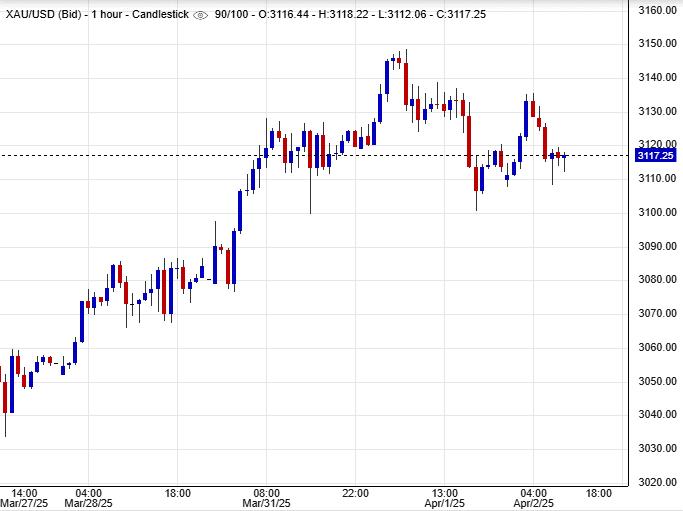The width and height of the screenshot is (683, 511).
Task: Select the close value C:3117.25
Action: pyautogui.click(x=469, y=15)
